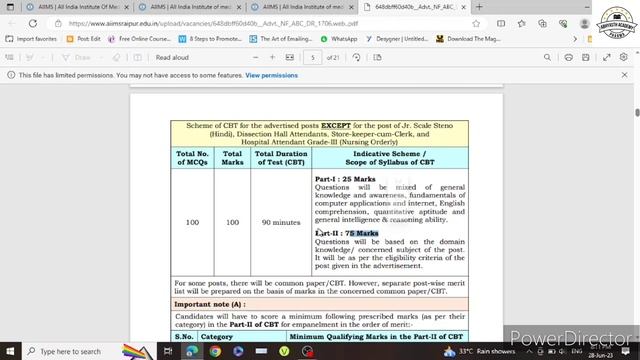Start Read aloud for the PDF

pos(172,58)
